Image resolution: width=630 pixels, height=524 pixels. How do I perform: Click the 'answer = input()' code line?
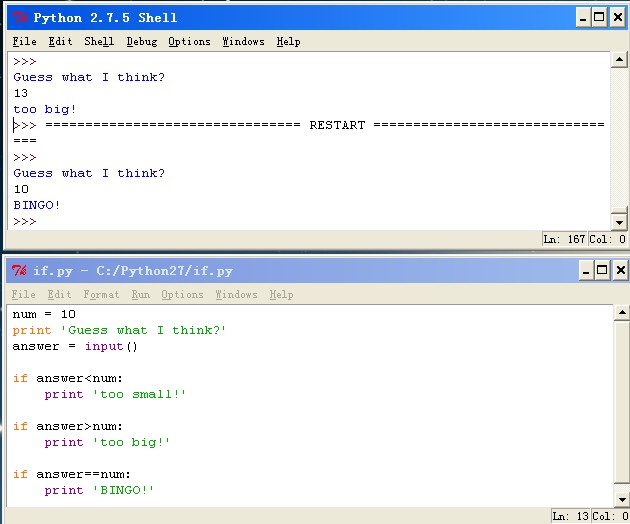75,346
